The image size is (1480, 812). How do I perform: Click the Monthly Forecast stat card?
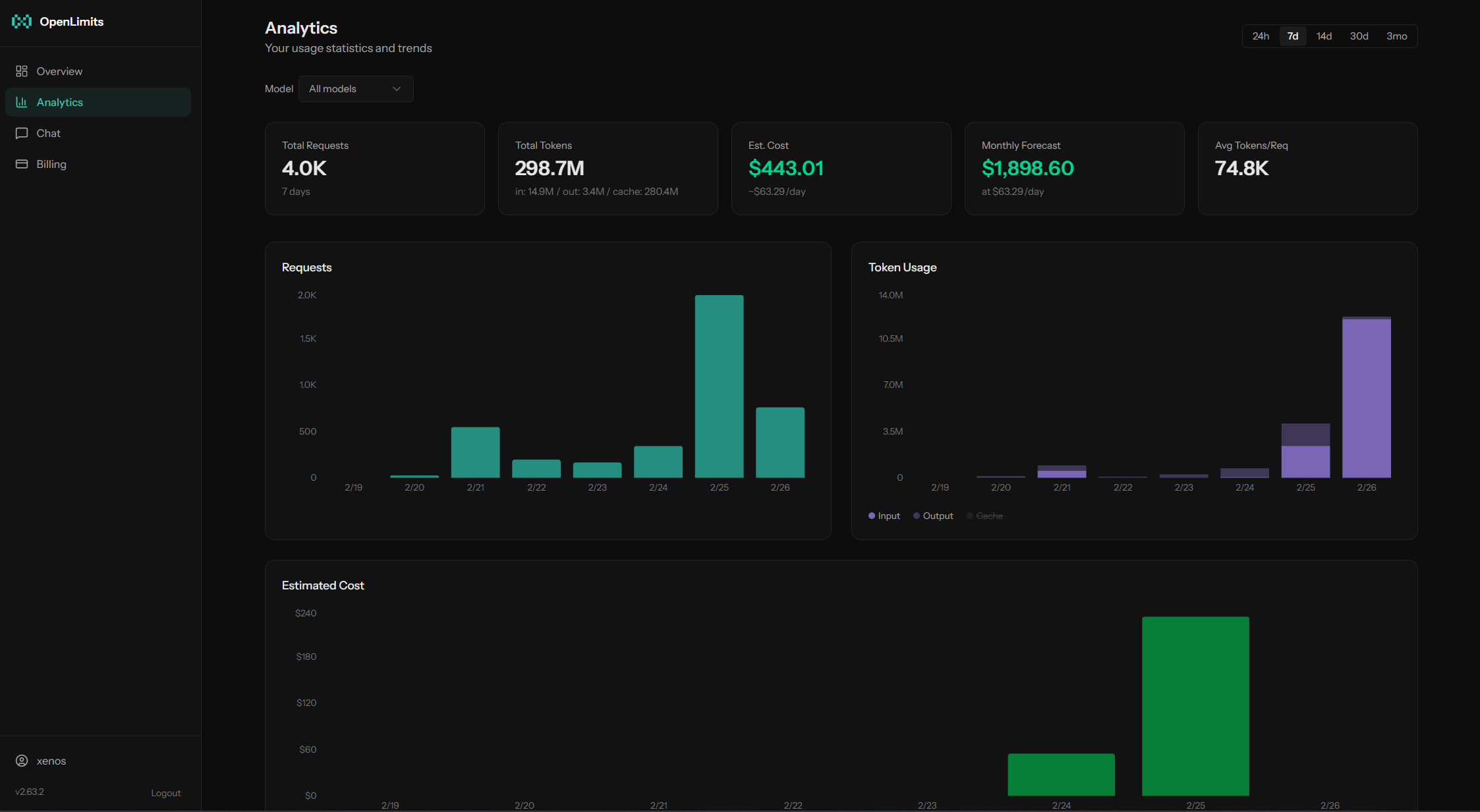(x=1074, y=169)
